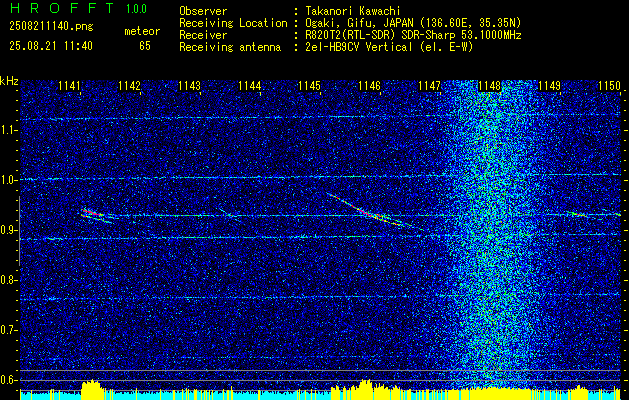Click location text Ogaki, Gifu, JAPAN

tap(359, 23)
